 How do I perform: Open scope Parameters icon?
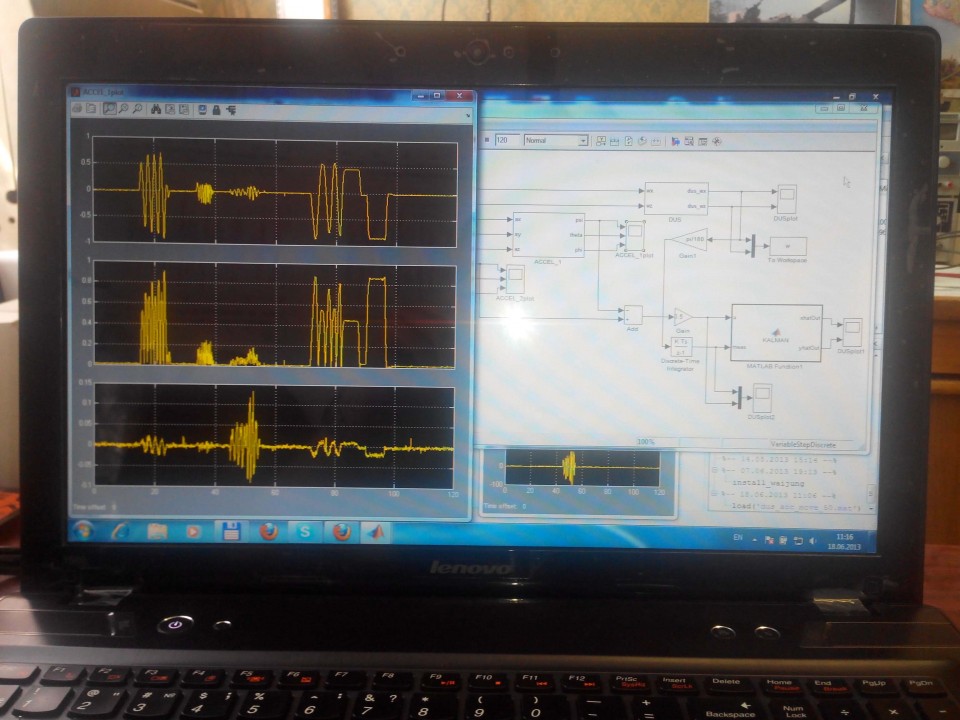[91, 109]
